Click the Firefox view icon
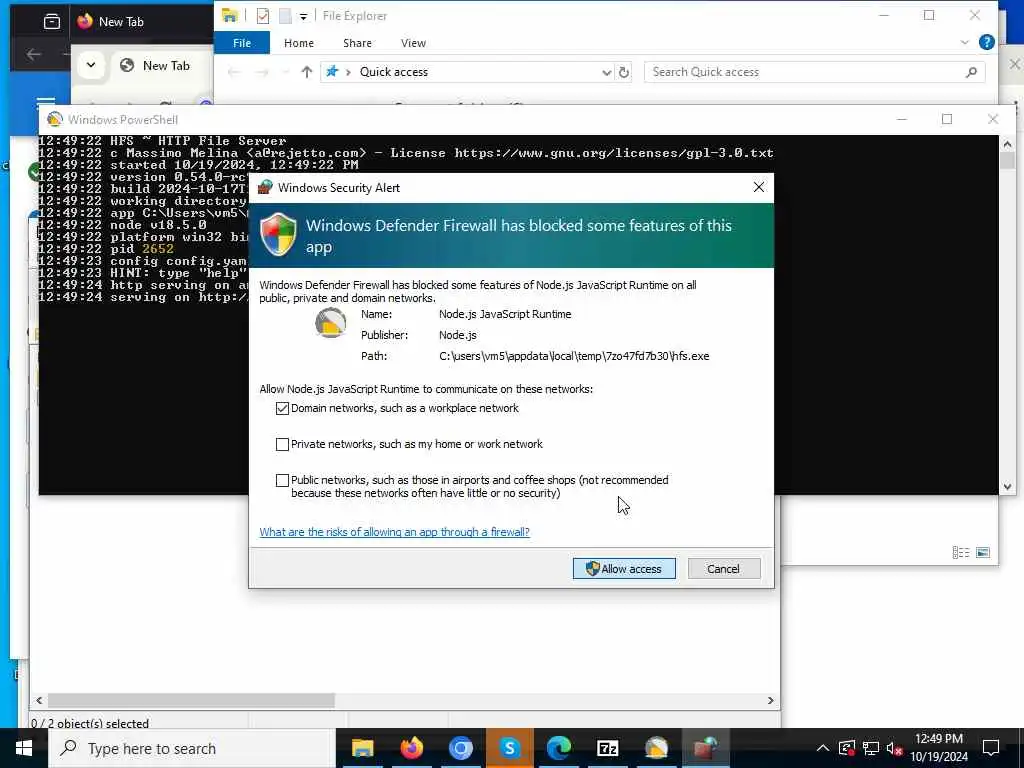1024x768 pixels. tap(52, 22)
